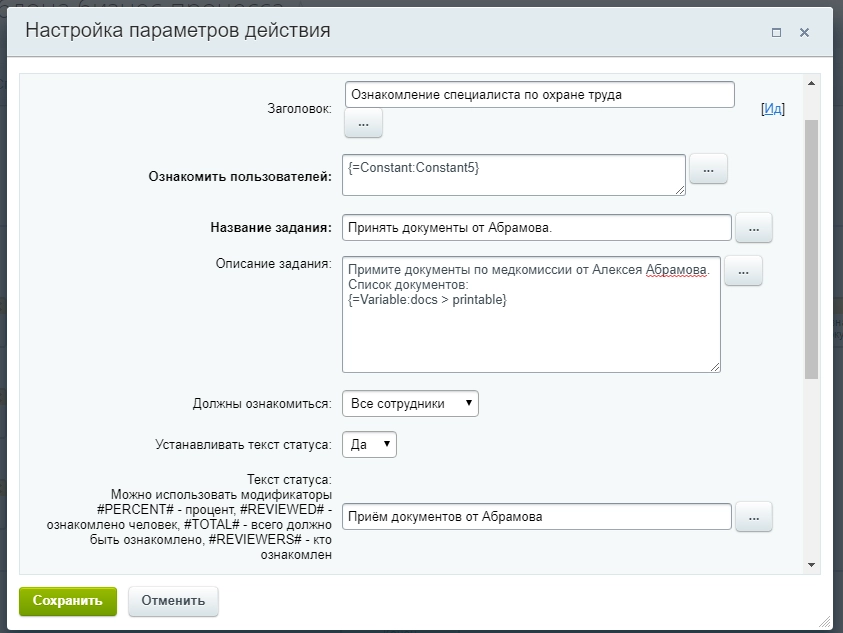Open the Устанавливать текст статуса dropdown
The width and height of the screenshot is (843, 633).
tap(368, 444)
